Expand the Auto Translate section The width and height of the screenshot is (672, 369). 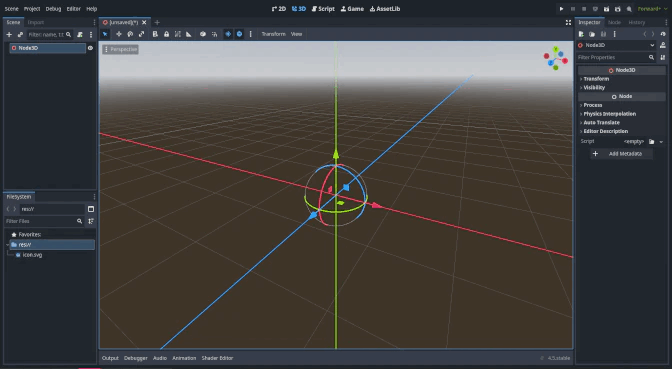pos(622,123)
